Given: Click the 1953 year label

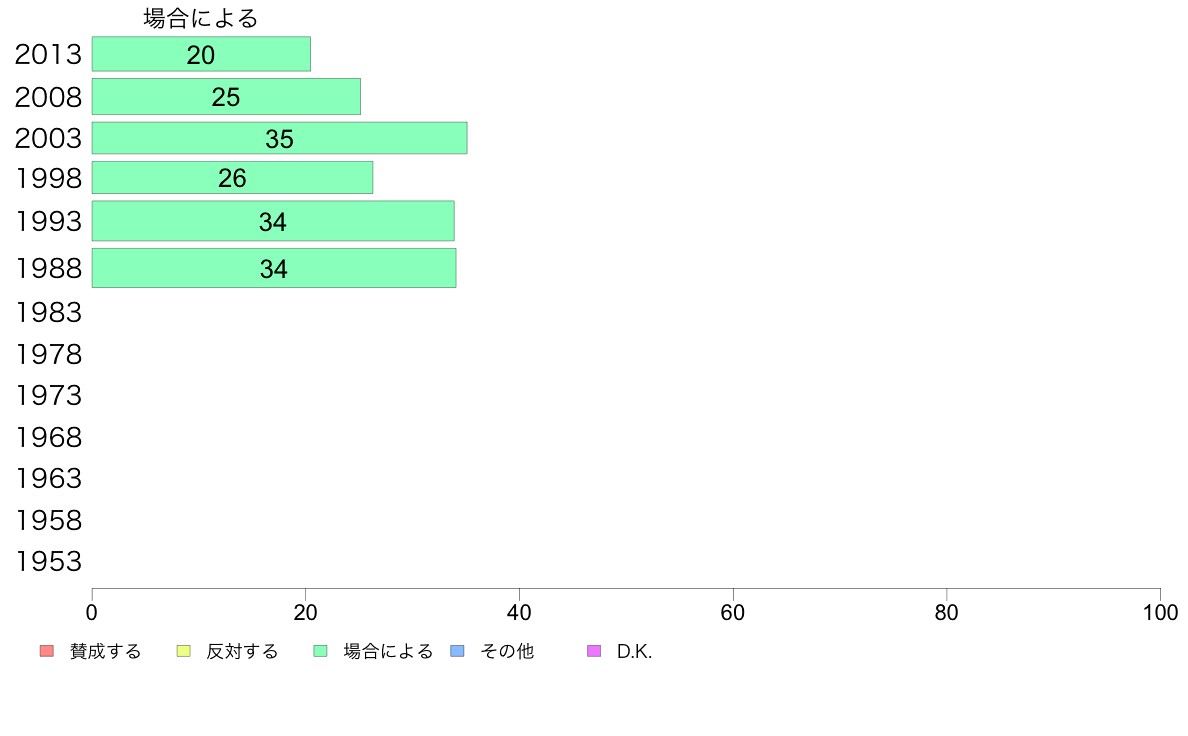Looking at the screenshot, I should tap(48, 562).
